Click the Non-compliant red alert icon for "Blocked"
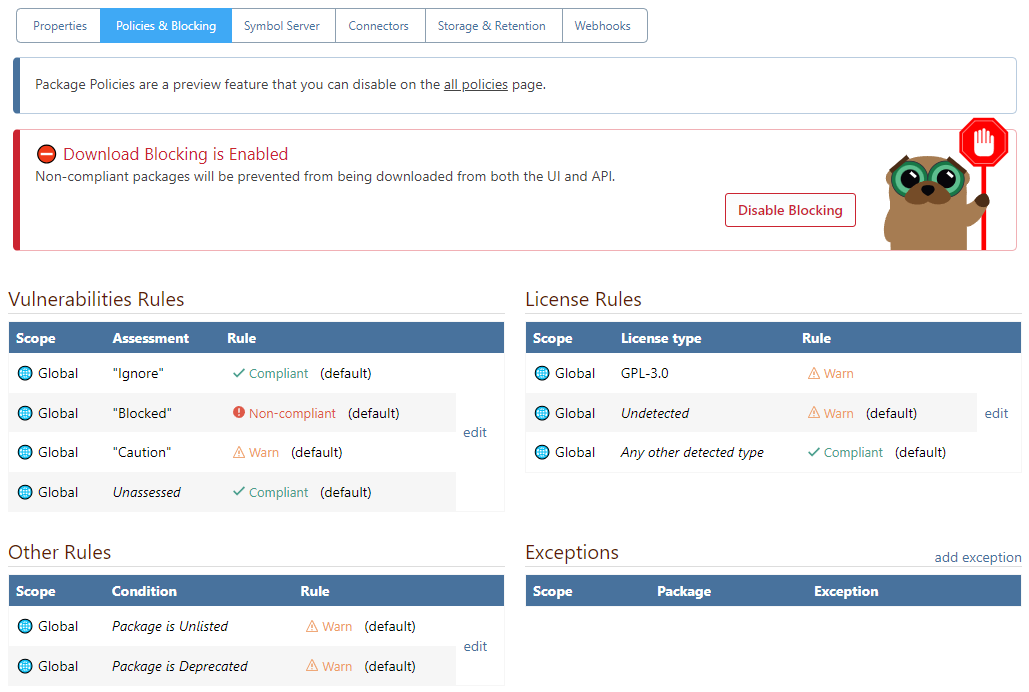The image size is (1029, 692). [x=239, y=413]
